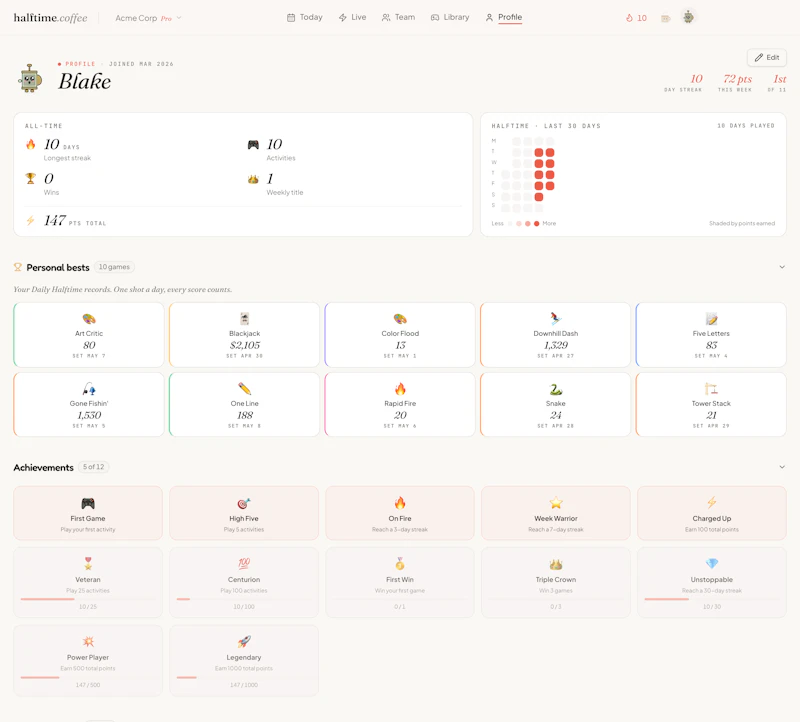Image resolution: width=800 pixels, height=722 pixels.
Task: Click the Downhill Dash skier icon
Action: point(556,319)
